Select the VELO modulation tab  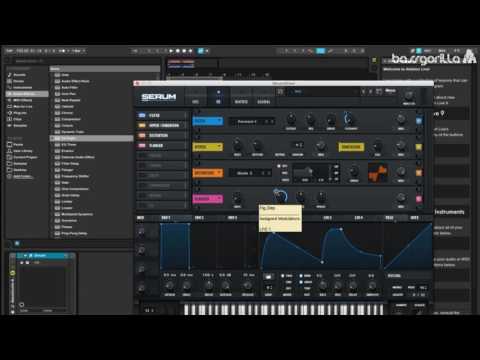coord(389,218)
